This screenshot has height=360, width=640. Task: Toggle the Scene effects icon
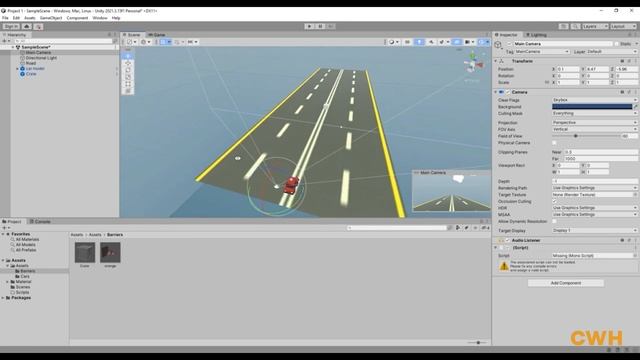click(x=442, y=42)
